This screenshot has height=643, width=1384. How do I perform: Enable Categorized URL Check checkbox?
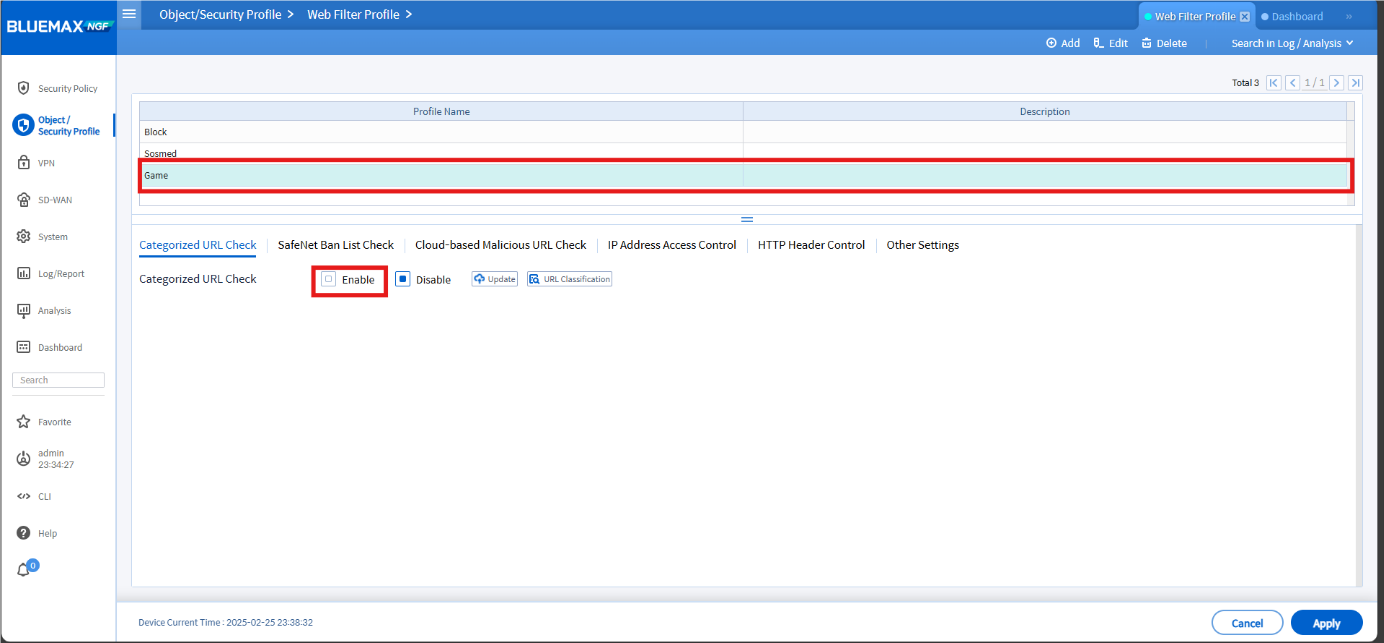(x=328, y=279)
